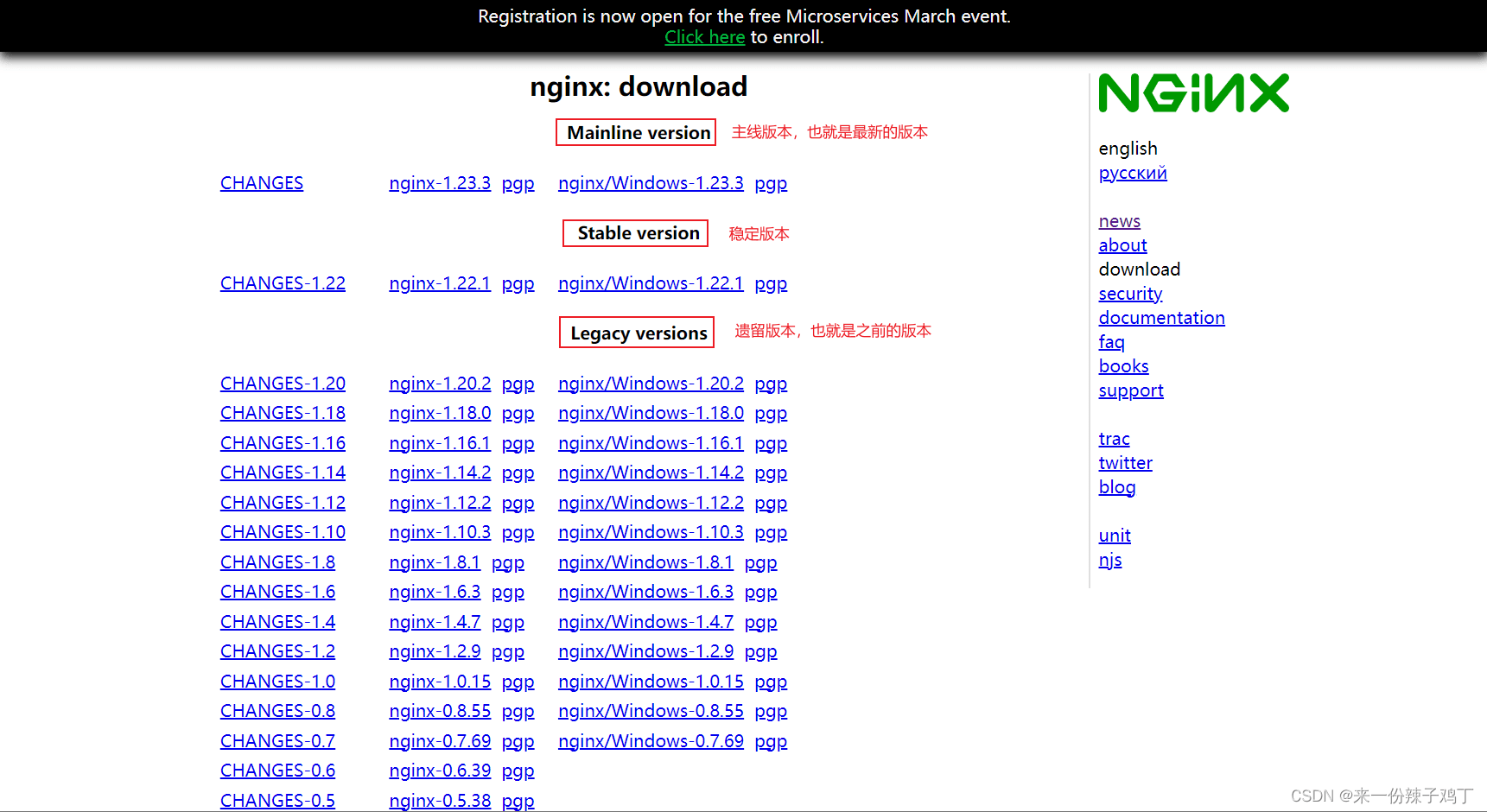This screenshot has width=1487, height=812.
Task: Download nginx/Windows-1.6.3
Action: click(x=645, y=592)
